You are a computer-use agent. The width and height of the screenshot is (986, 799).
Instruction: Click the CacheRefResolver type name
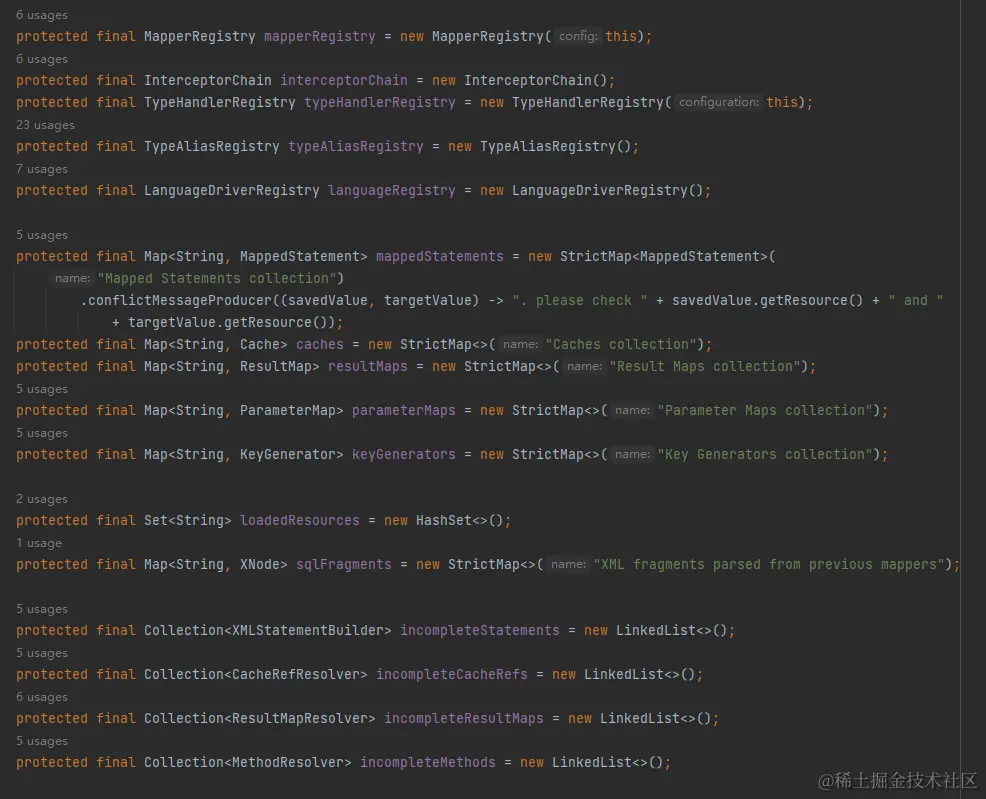point(296,675)
